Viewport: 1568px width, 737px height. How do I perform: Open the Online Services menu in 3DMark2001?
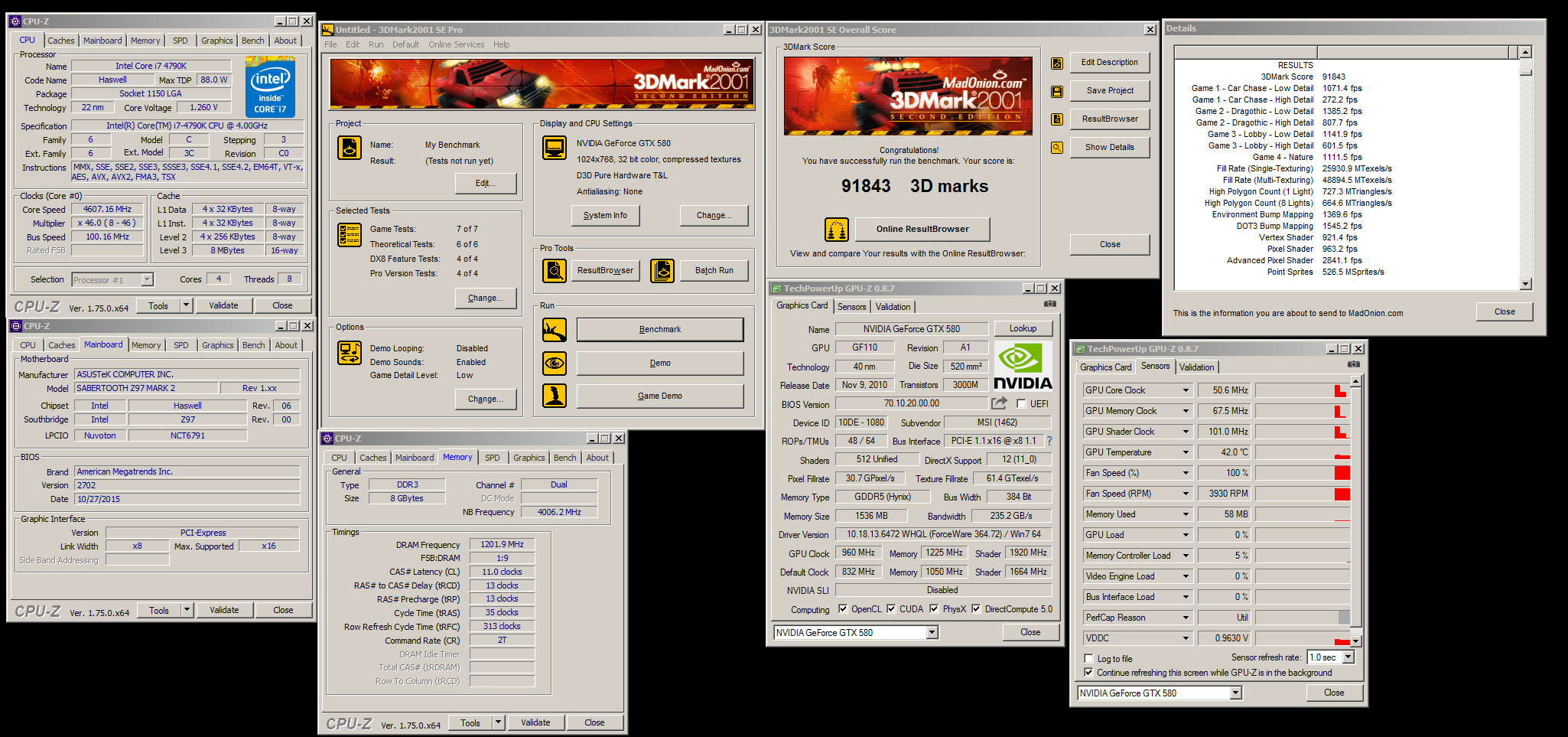[457, 44]
